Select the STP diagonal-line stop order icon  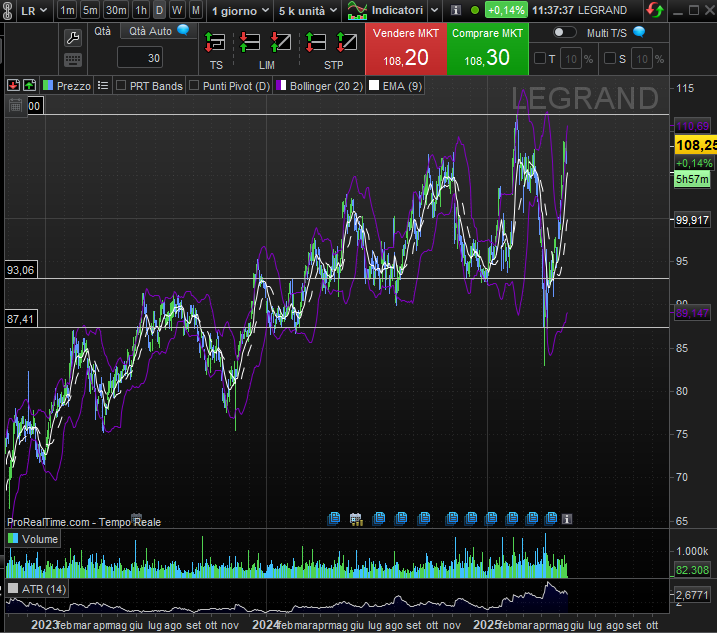[347, 42]
